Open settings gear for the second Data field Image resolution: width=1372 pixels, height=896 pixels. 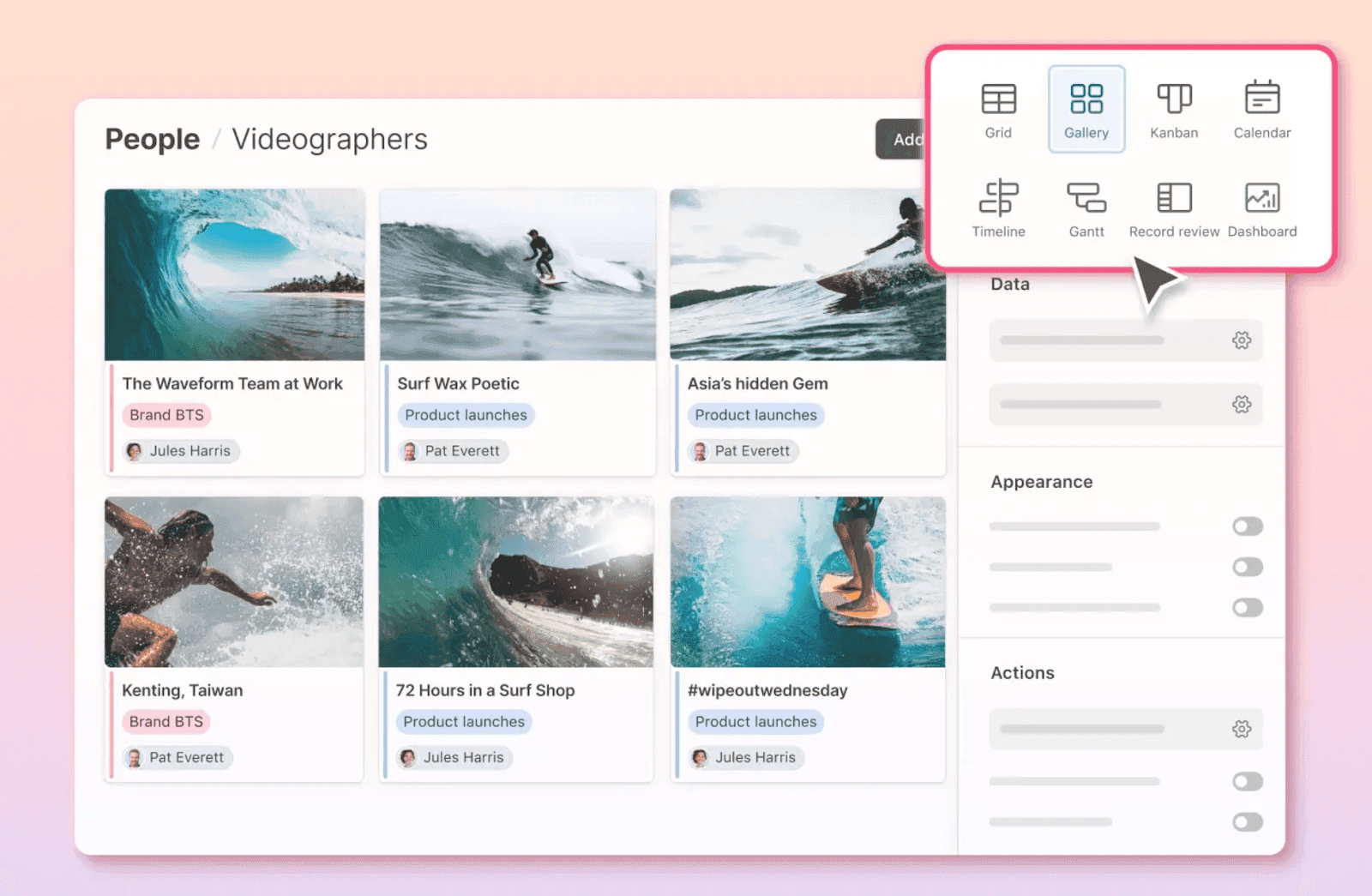tap(1242, 404)
